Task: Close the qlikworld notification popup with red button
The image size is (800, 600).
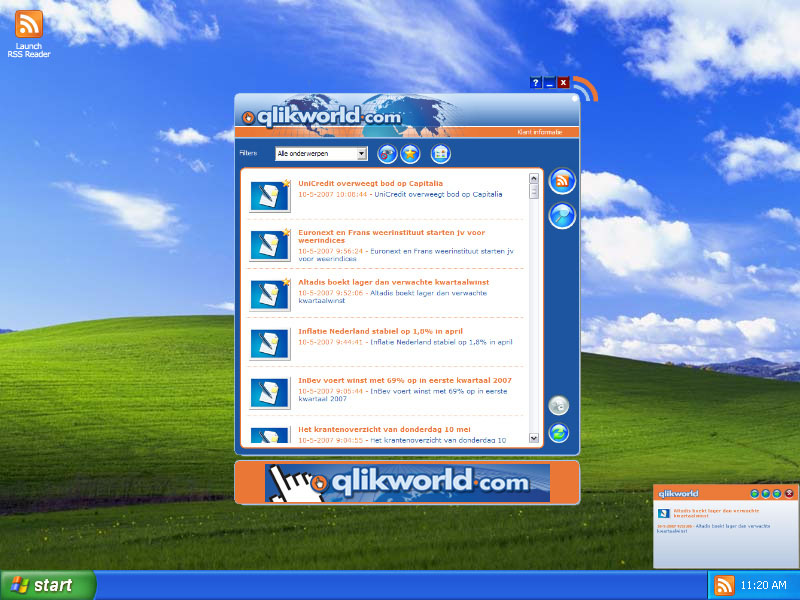Action: click(x=789, y=493)
